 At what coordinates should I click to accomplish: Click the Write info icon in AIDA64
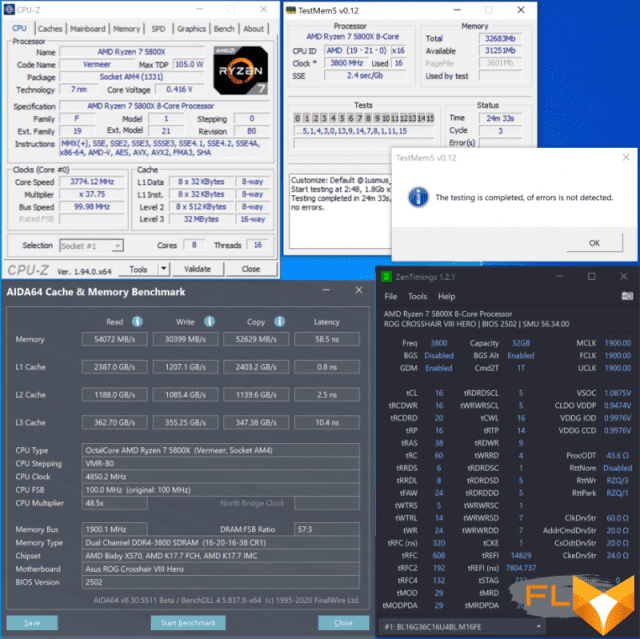tap(209, 322)
